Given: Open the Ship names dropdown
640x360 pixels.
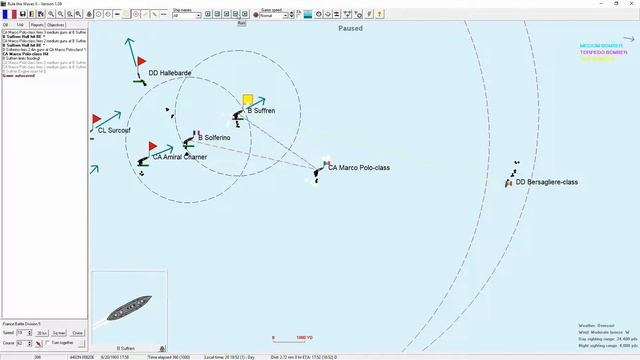Looking at the screenshot, I should pos(187,16).
